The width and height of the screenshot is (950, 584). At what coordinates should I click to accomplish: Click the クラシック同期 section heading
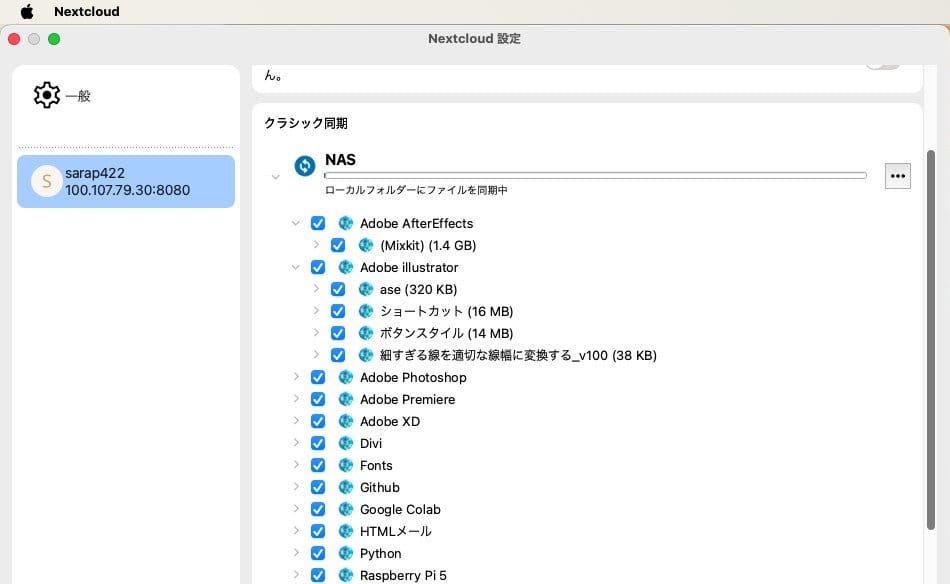click(306, 123)
